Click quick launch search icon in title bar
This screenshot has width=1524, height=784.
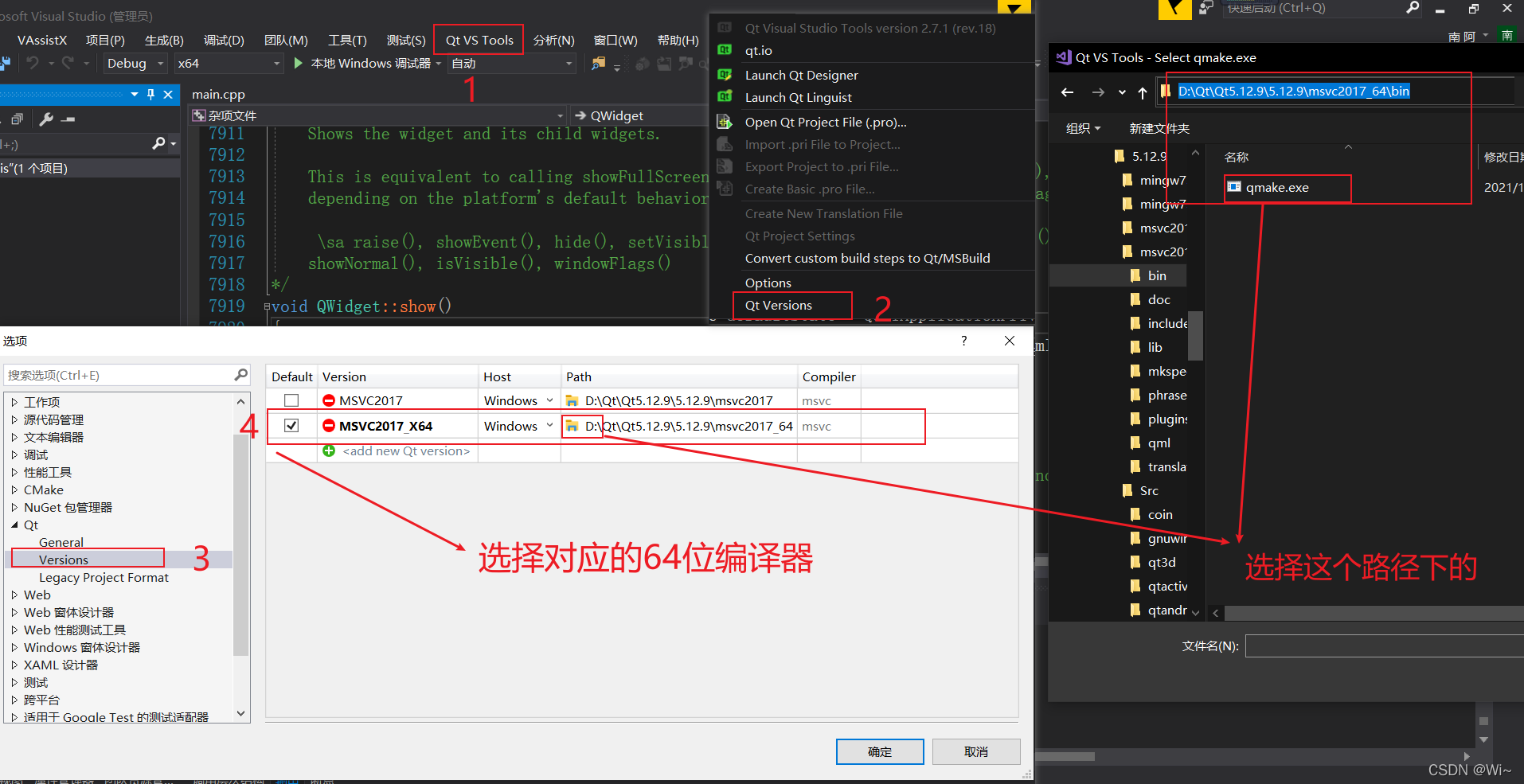tap(1413, 8)
